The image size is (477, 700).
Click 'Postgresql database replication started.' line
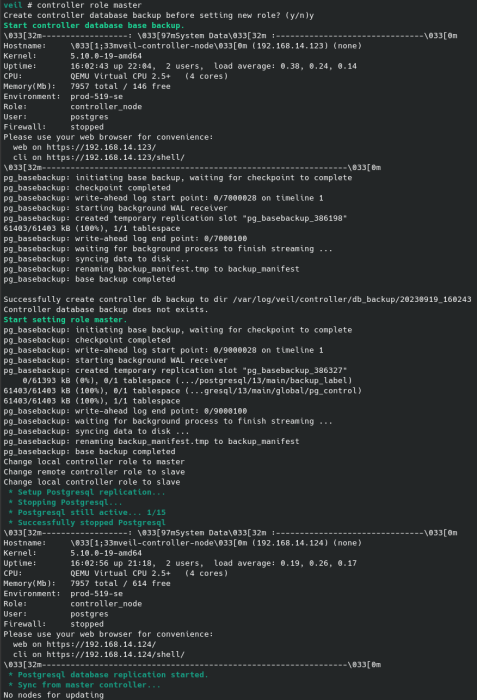point(113,675)
